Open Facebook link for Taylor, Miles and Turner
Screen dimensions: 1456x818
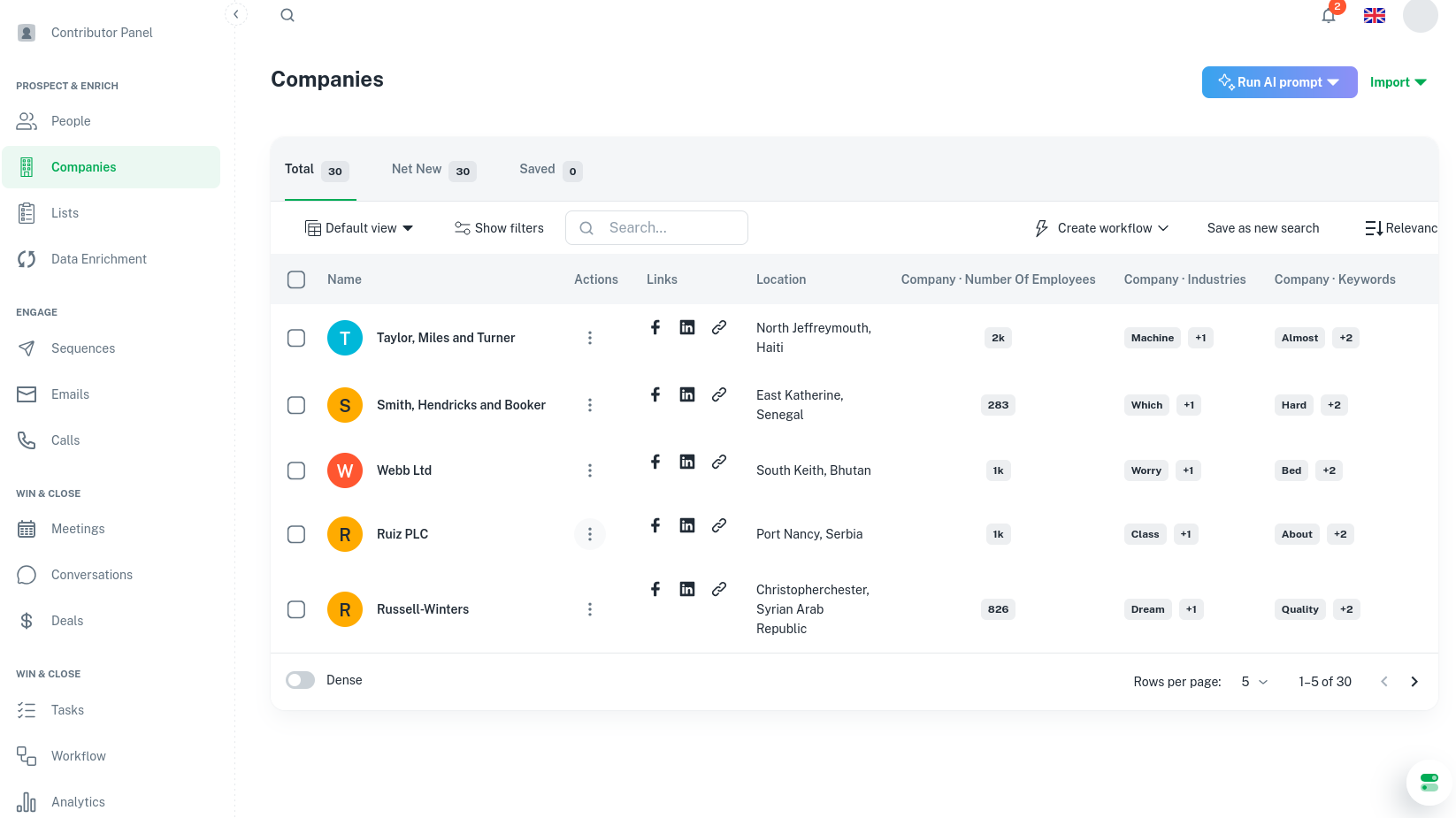655,327
